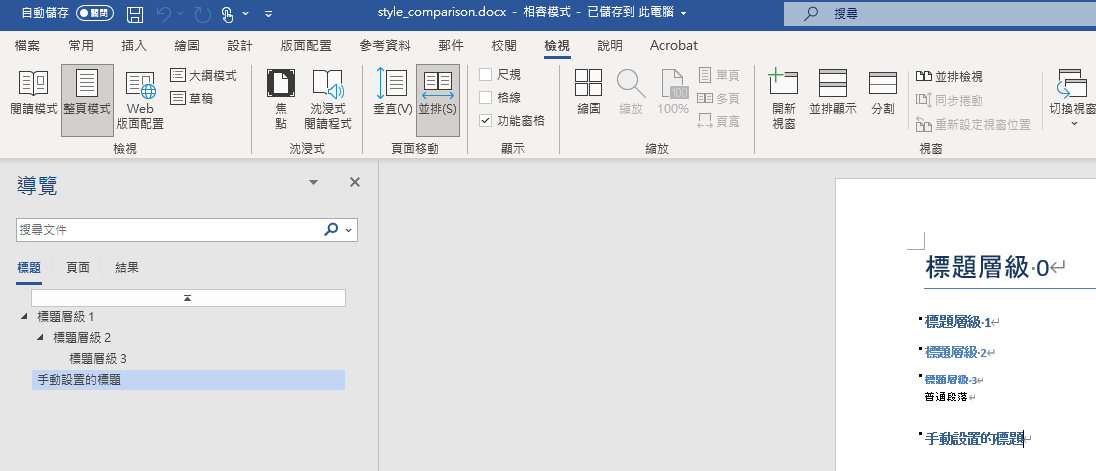Click 並排檢視 (View Side by Side)
Screen dimensions: 1096x471
click(x=949, y=77)
